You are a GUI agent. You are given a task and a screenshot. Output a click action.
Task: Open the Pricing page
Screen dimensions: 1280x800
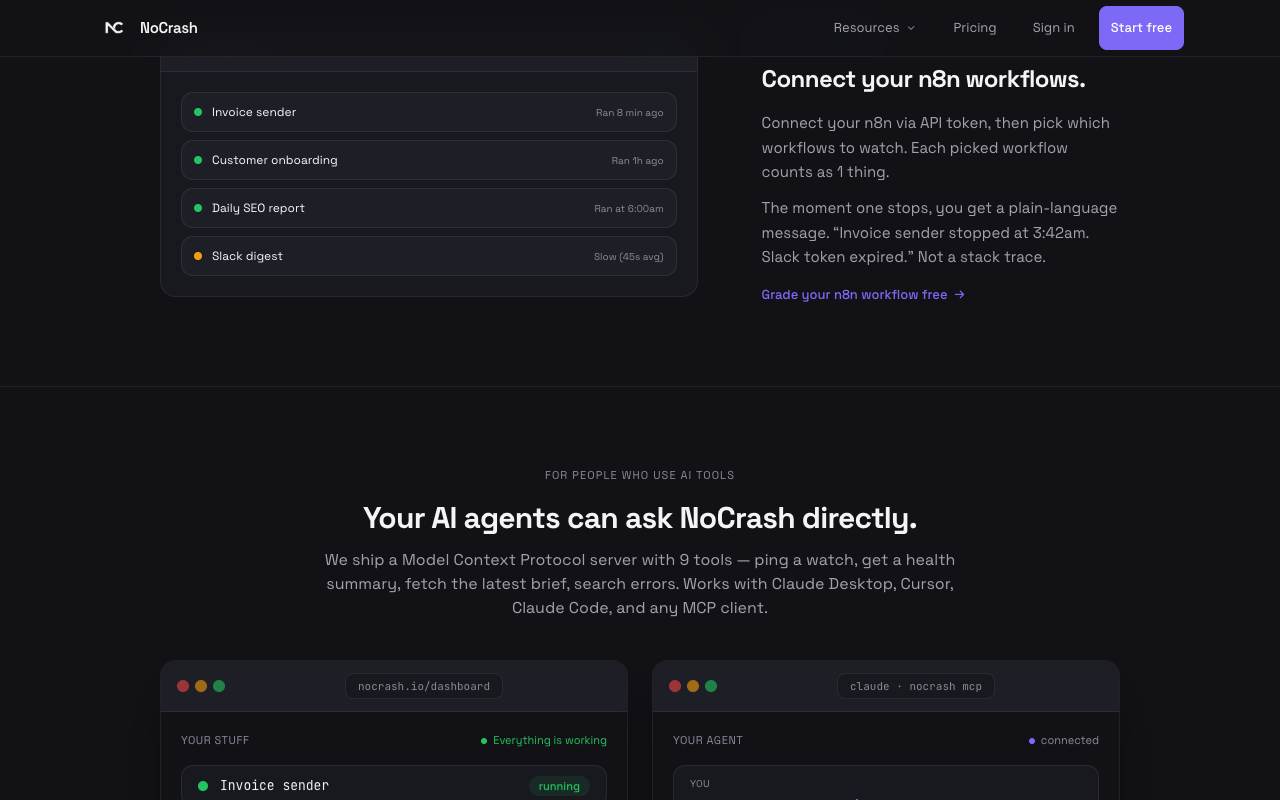(x=975, y=28)
